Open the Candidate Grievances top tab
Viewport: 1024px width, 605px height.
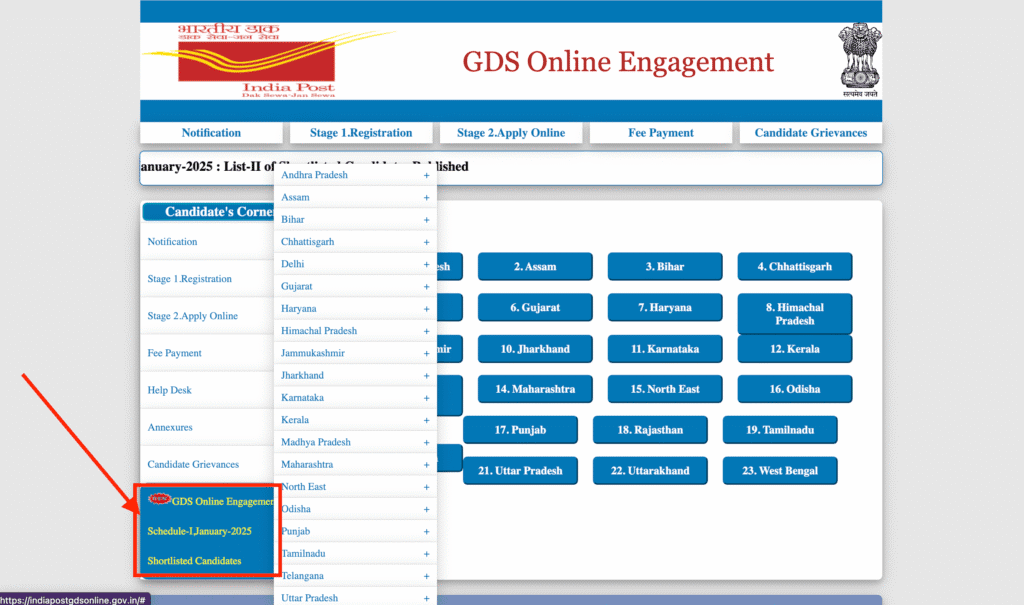[810, 133]
